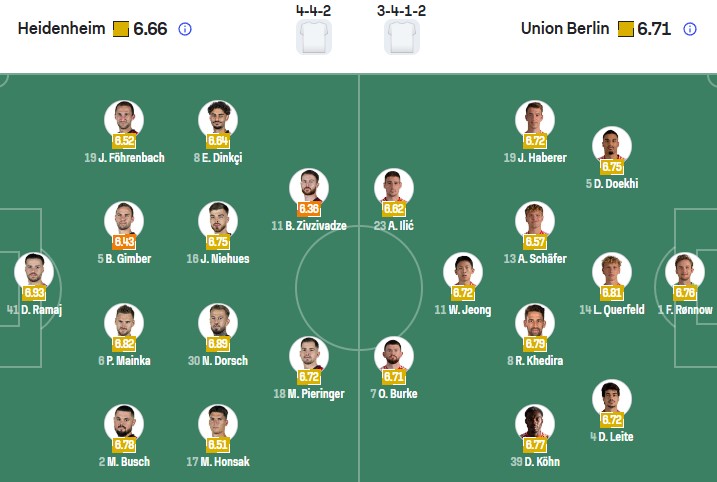Open the Union Berlin team link
Screen dimensions: 717x482
(564, 29)
